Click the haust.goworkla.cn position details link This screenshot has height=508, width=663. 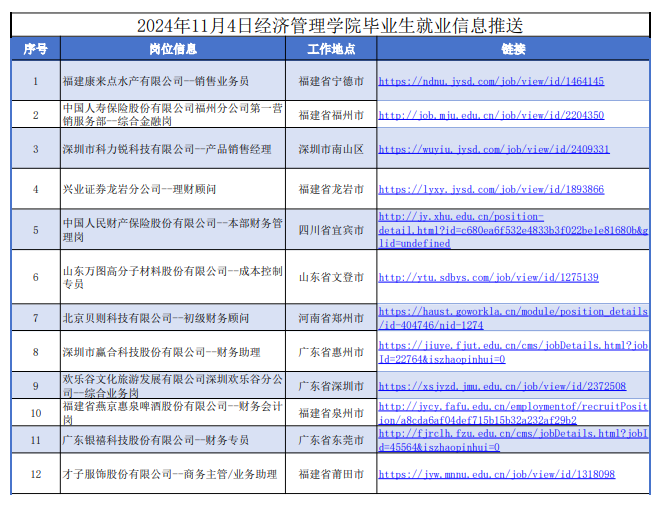point(512,318)
